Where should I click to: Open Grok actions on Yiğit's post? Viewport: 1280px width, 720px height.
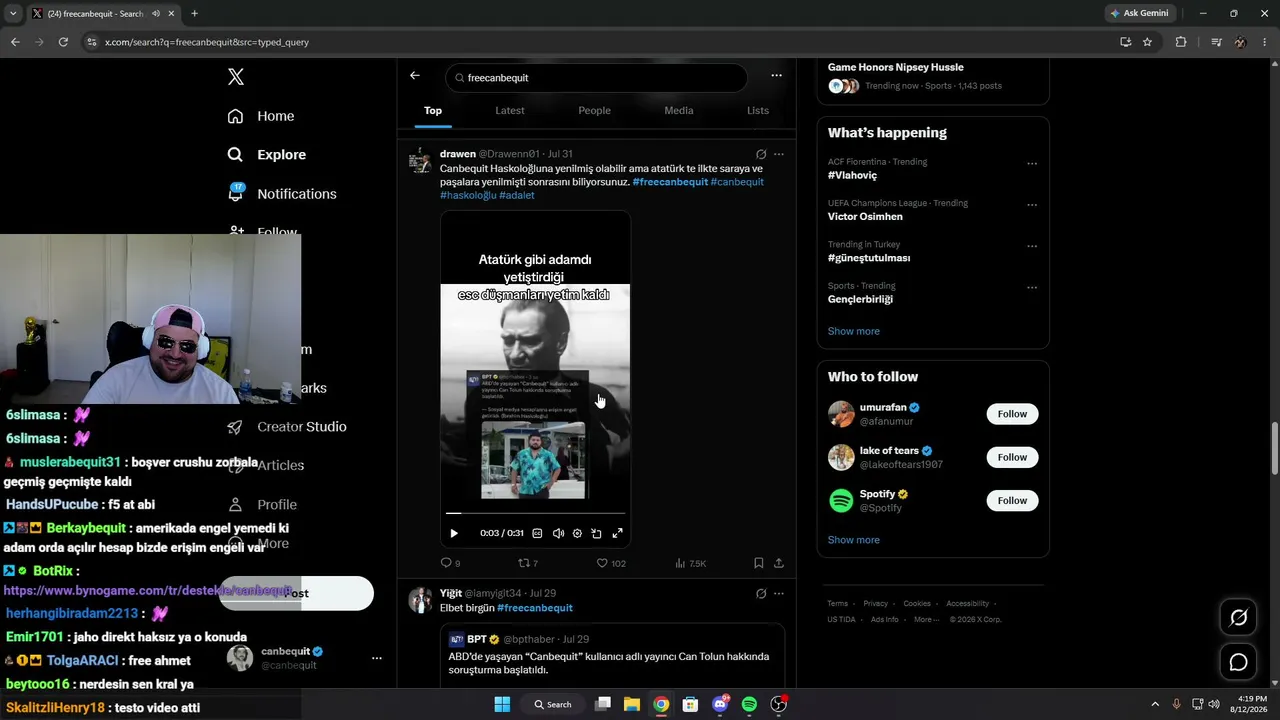click(761, 593)
